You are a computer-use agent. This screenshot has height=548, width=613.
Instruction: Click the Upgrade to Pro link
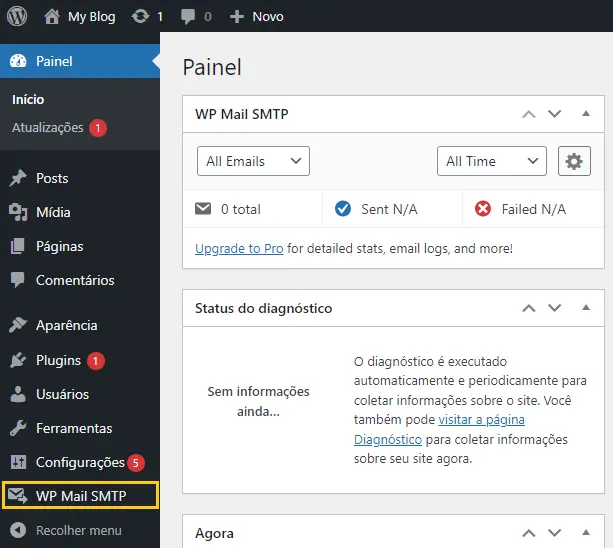[x=239, y=249]
